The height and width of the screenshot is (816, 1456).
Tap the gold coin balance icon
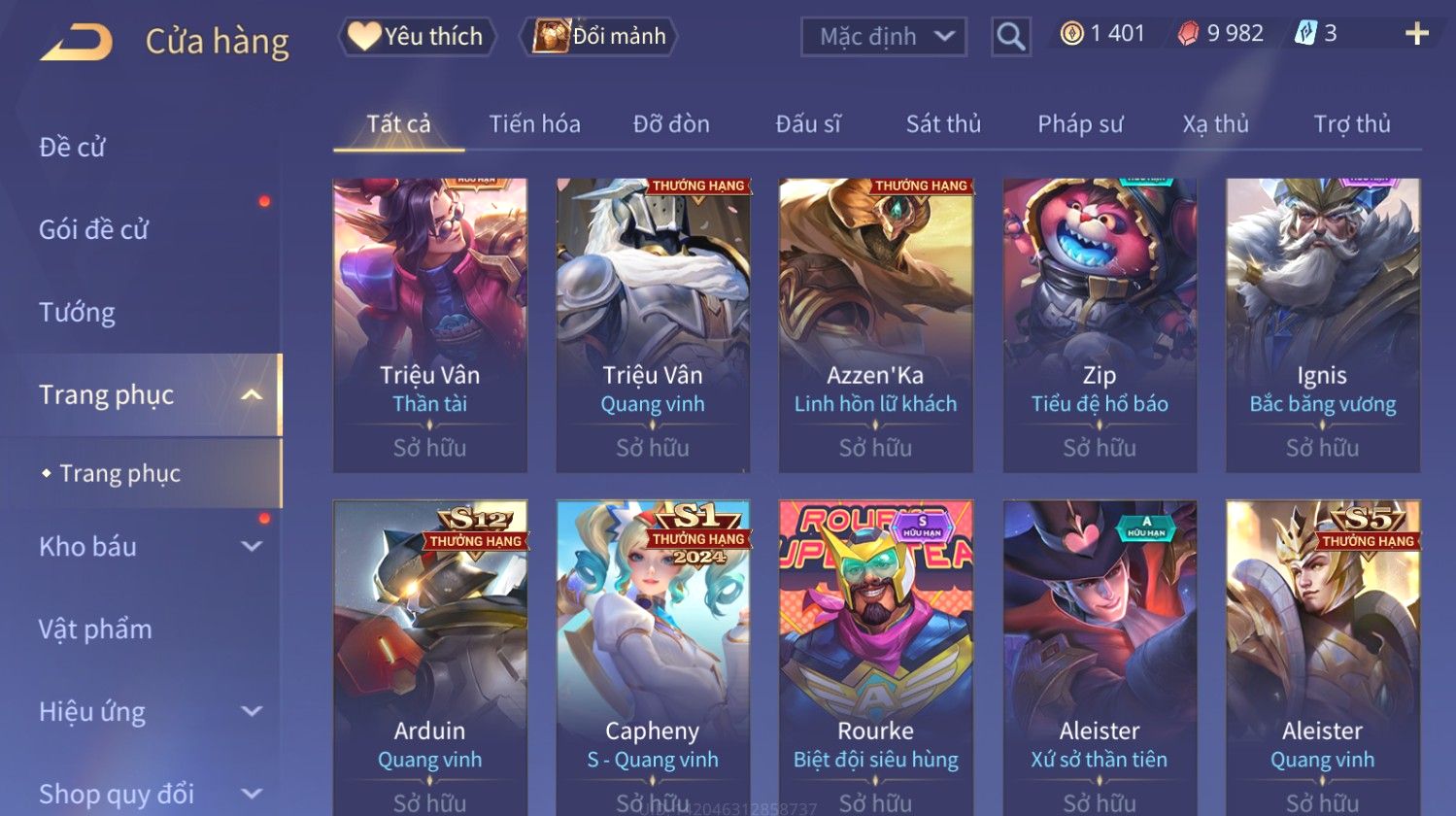coord(1071,34)
